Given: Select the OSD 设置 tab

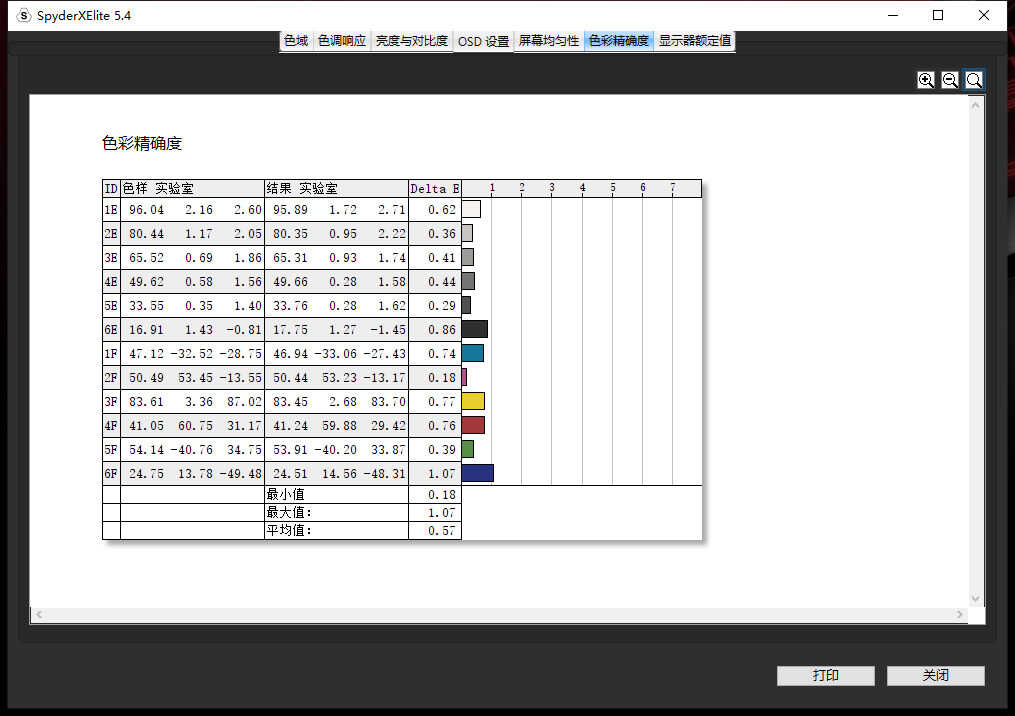Looking at the screenshot, I should coord(484,41).
